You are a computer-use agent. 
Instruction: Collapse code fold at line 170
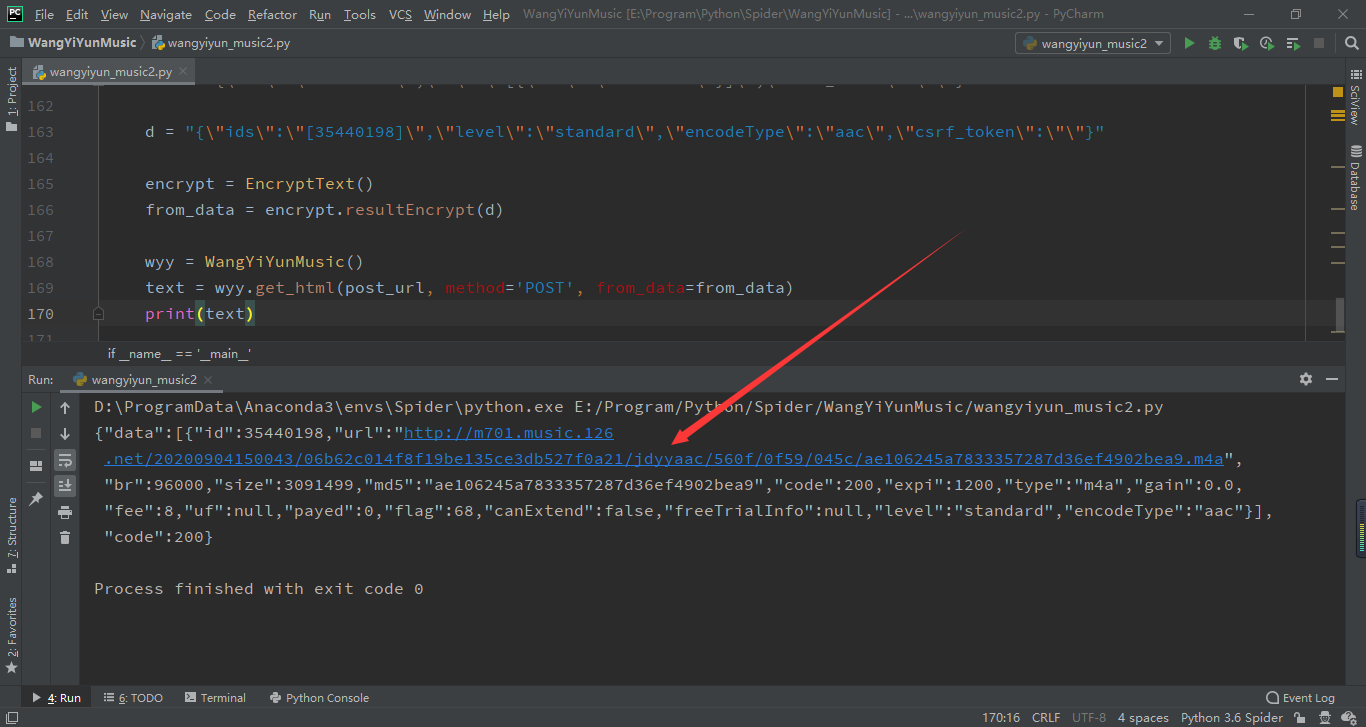pos(98,314)
